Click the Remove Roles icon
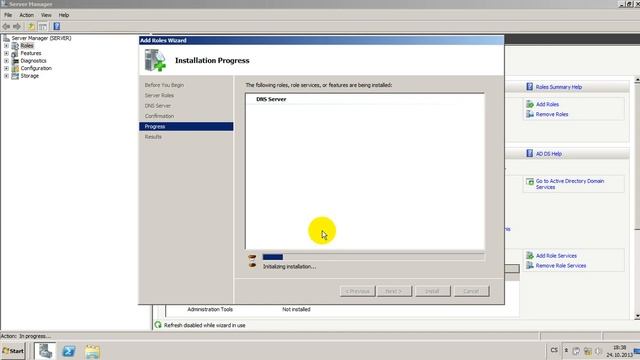This screenshot has width=640, height=360. [x=530, y=114]
